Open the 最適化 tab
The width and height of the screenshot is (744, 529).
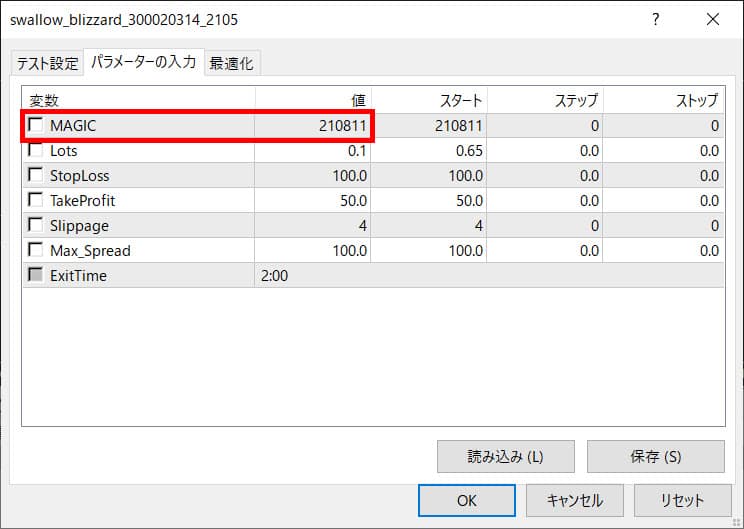(x=231, y=64)
